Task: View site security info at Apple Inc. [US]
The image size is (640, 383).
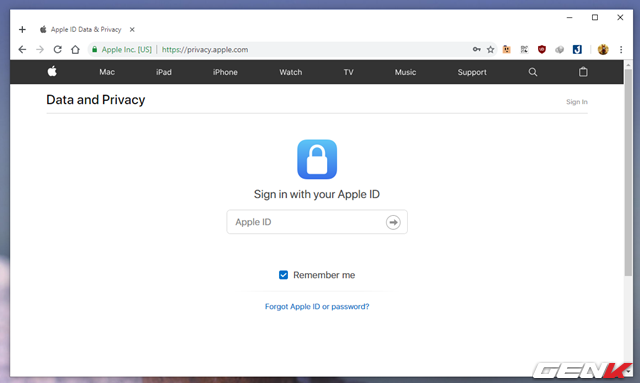Action: coord(122,49)
